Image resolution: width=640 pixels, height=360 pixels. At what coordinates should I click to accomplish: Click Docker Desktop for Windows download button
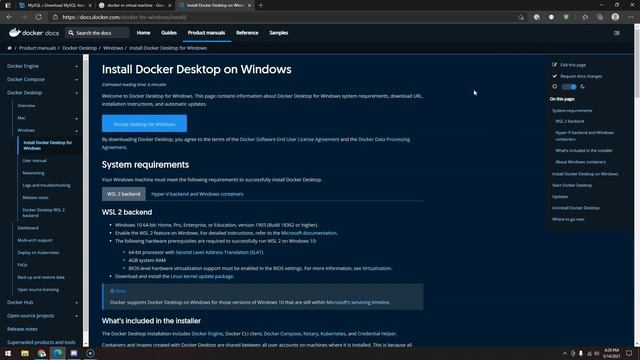coord(144,124)
